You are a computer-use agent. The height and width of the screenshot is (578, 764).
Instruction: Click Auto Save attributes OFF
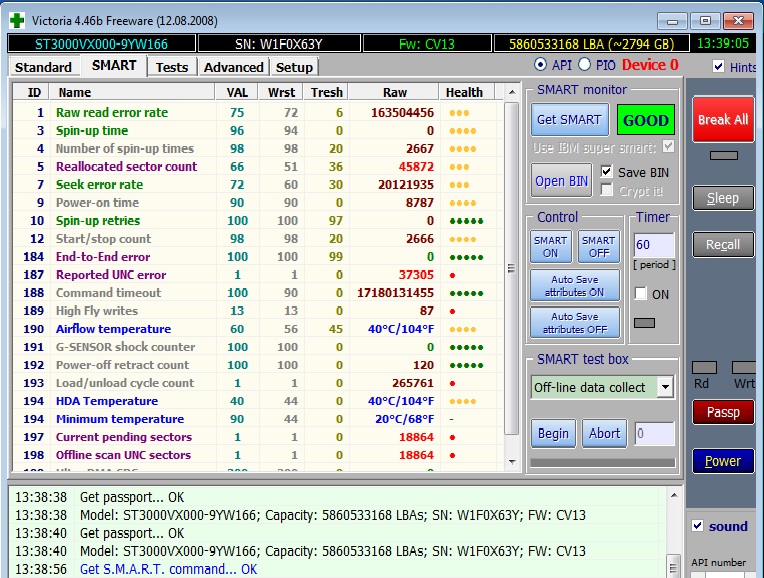coord(575,323)
